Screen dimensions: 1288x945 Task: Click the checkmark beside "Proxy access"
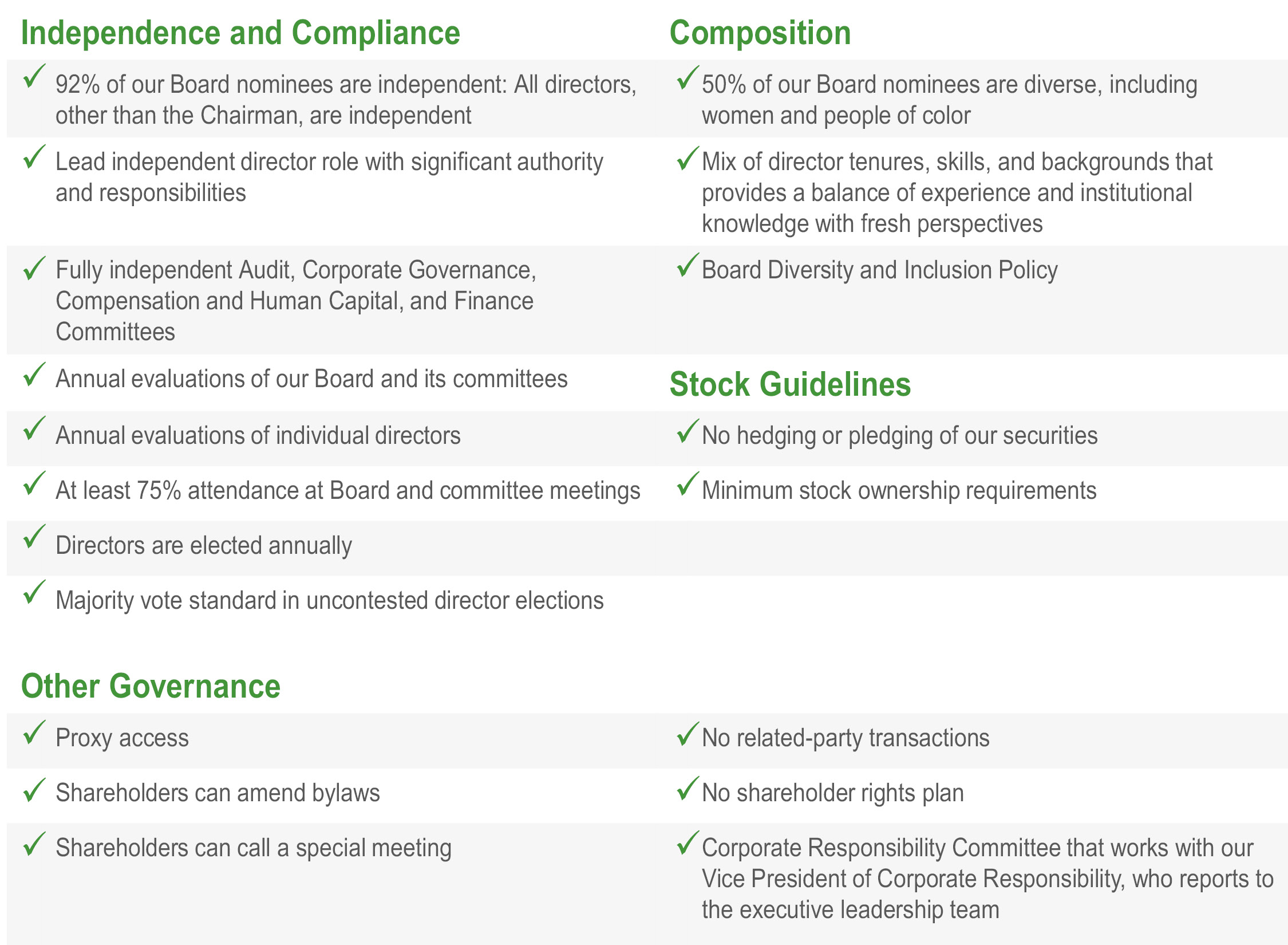point(34,733)
